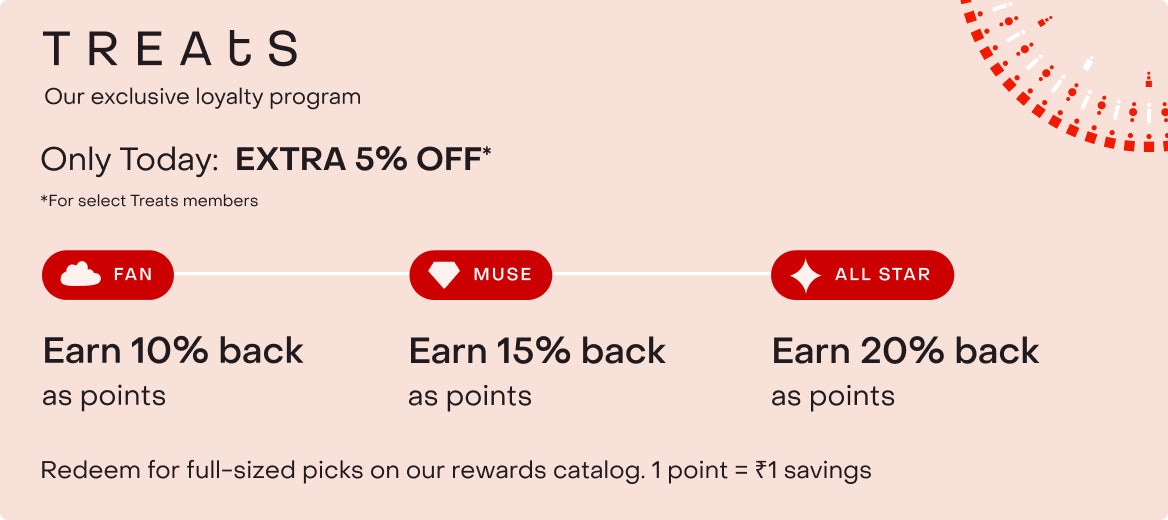Click "as points" under the ALL STAR tier

833,396
